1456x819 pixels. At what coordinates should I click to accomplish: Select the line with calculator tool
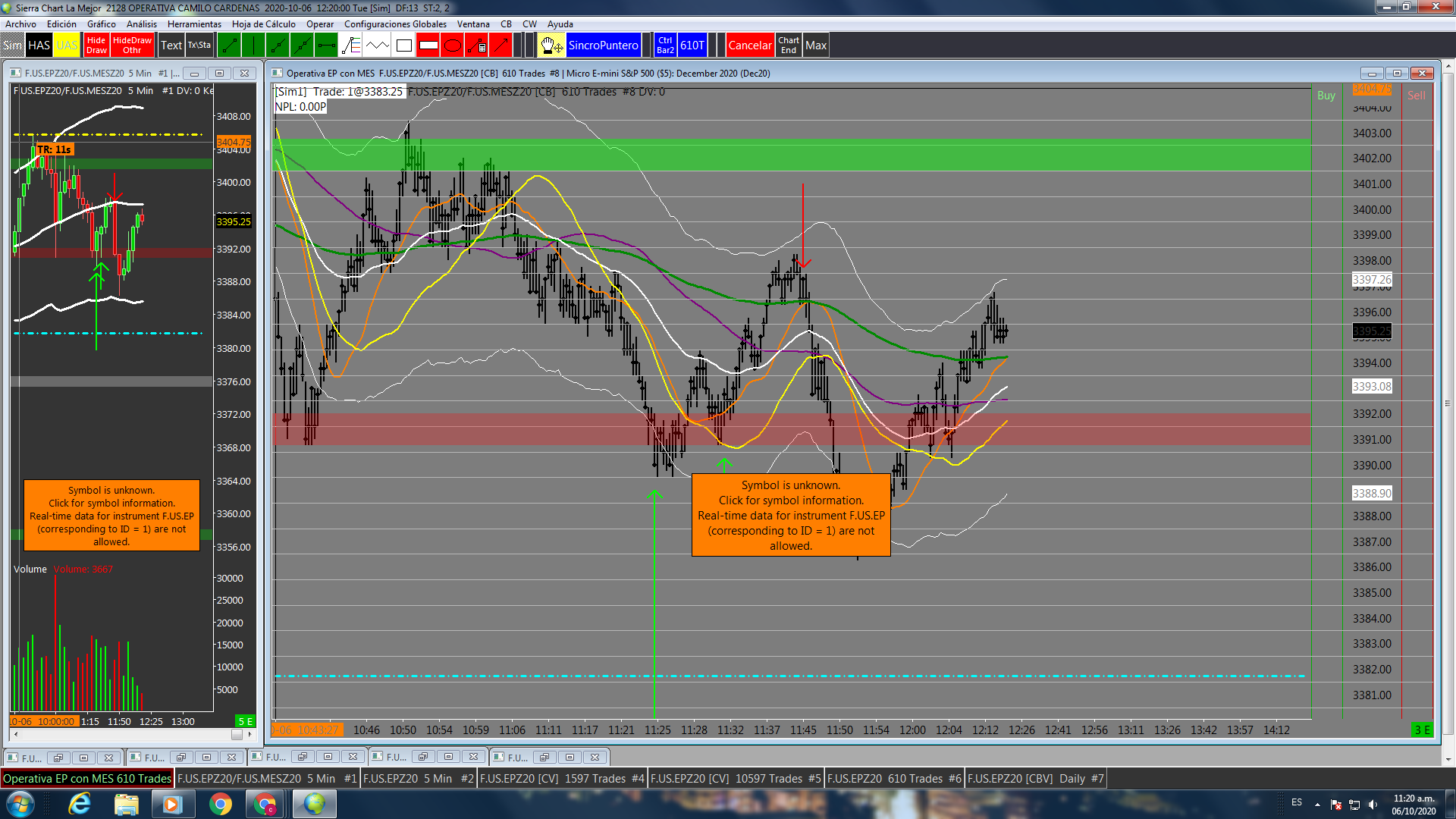(476, 45)
